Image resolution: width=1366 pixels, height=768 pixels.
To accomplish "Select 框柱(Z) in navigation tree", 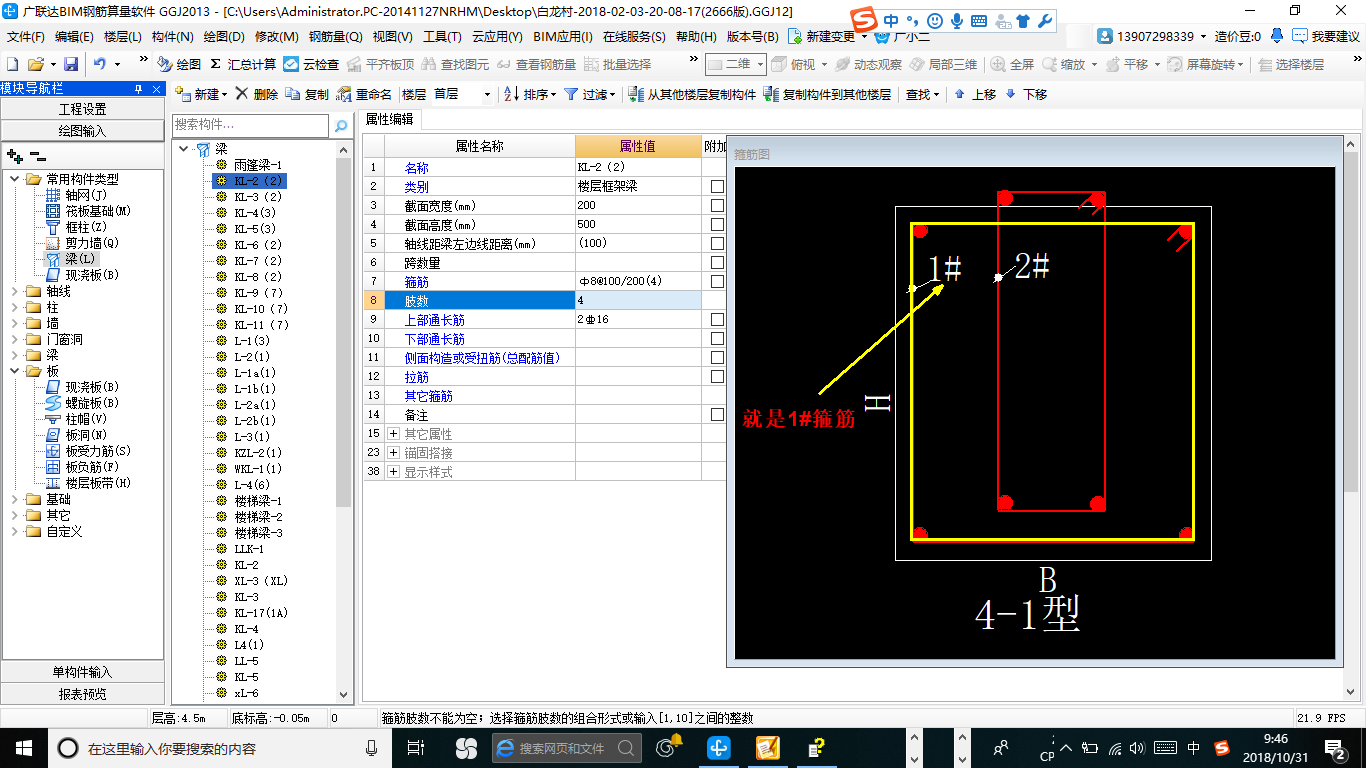I will 84,227.
